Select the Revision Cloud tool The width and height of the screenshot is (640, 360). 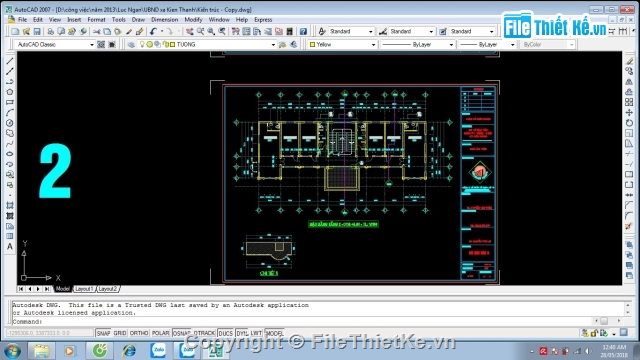10,133
